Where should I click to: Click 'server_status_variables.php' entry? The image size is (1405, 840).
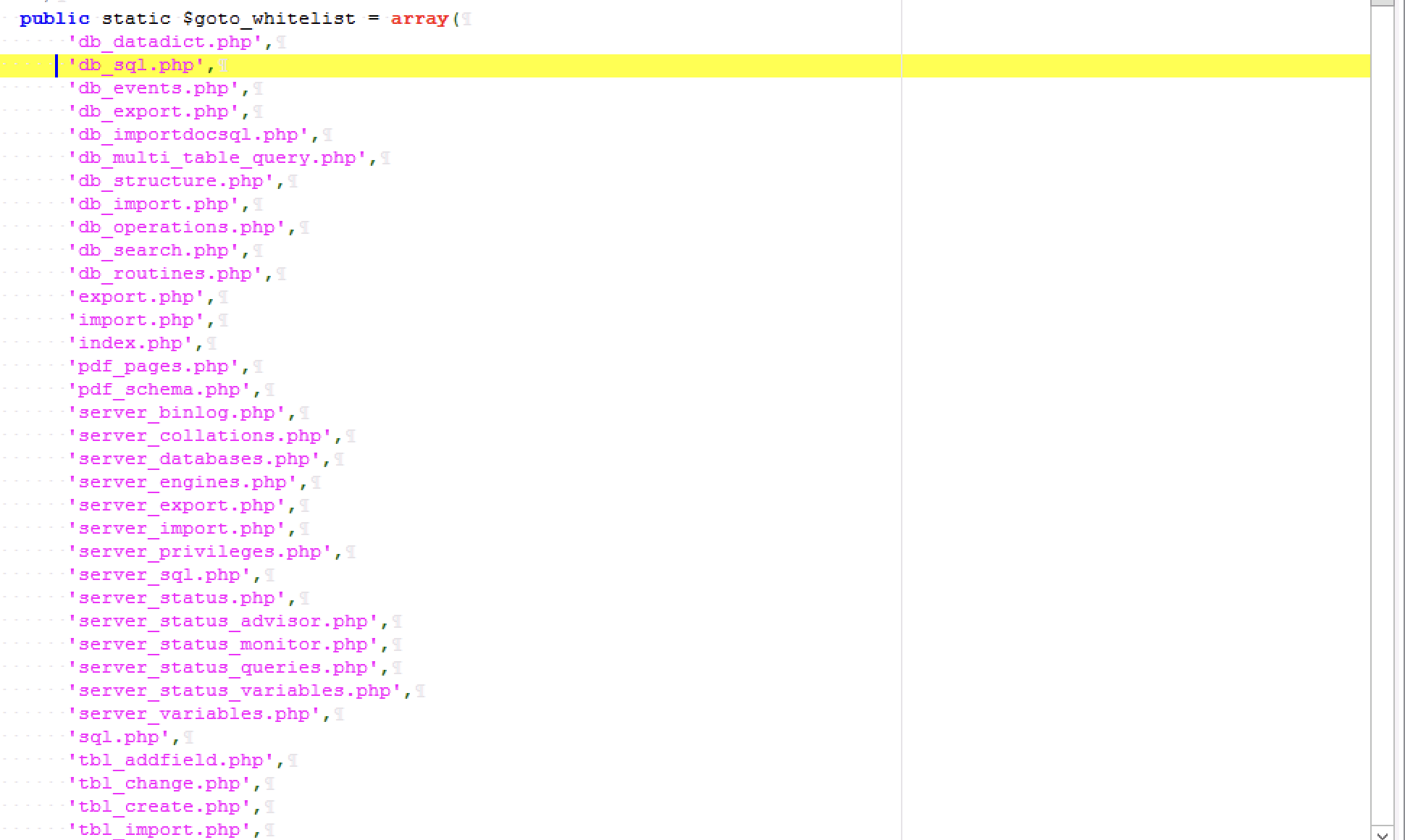click(235, 691)
